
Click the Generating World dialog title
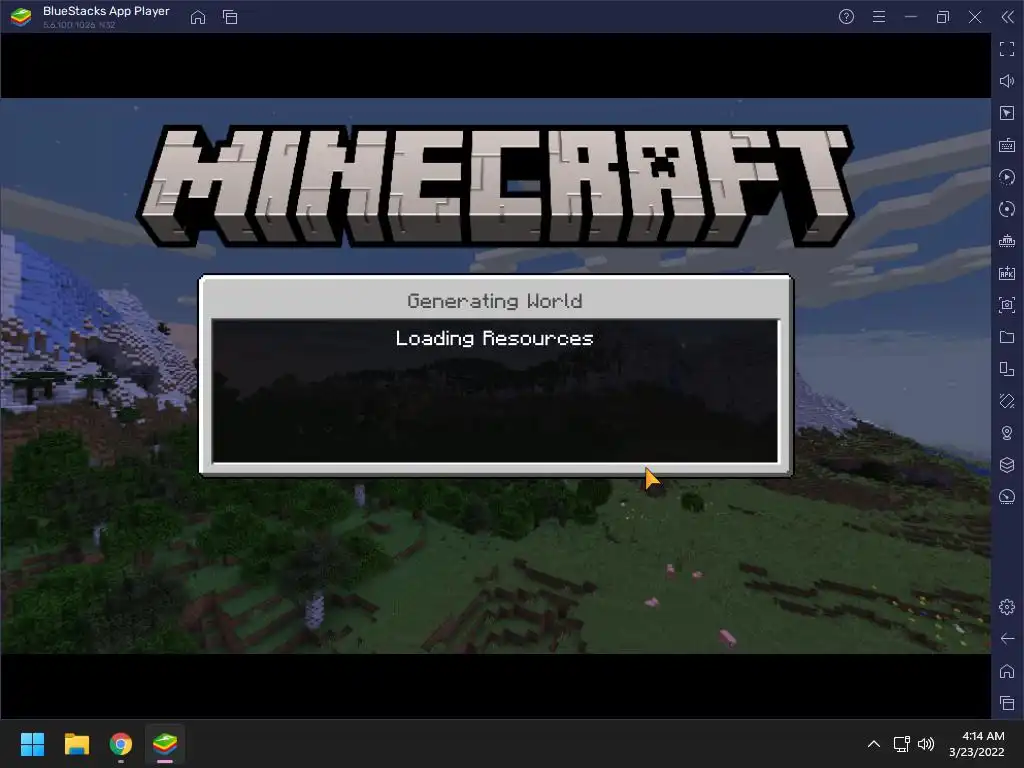point(494,301)
